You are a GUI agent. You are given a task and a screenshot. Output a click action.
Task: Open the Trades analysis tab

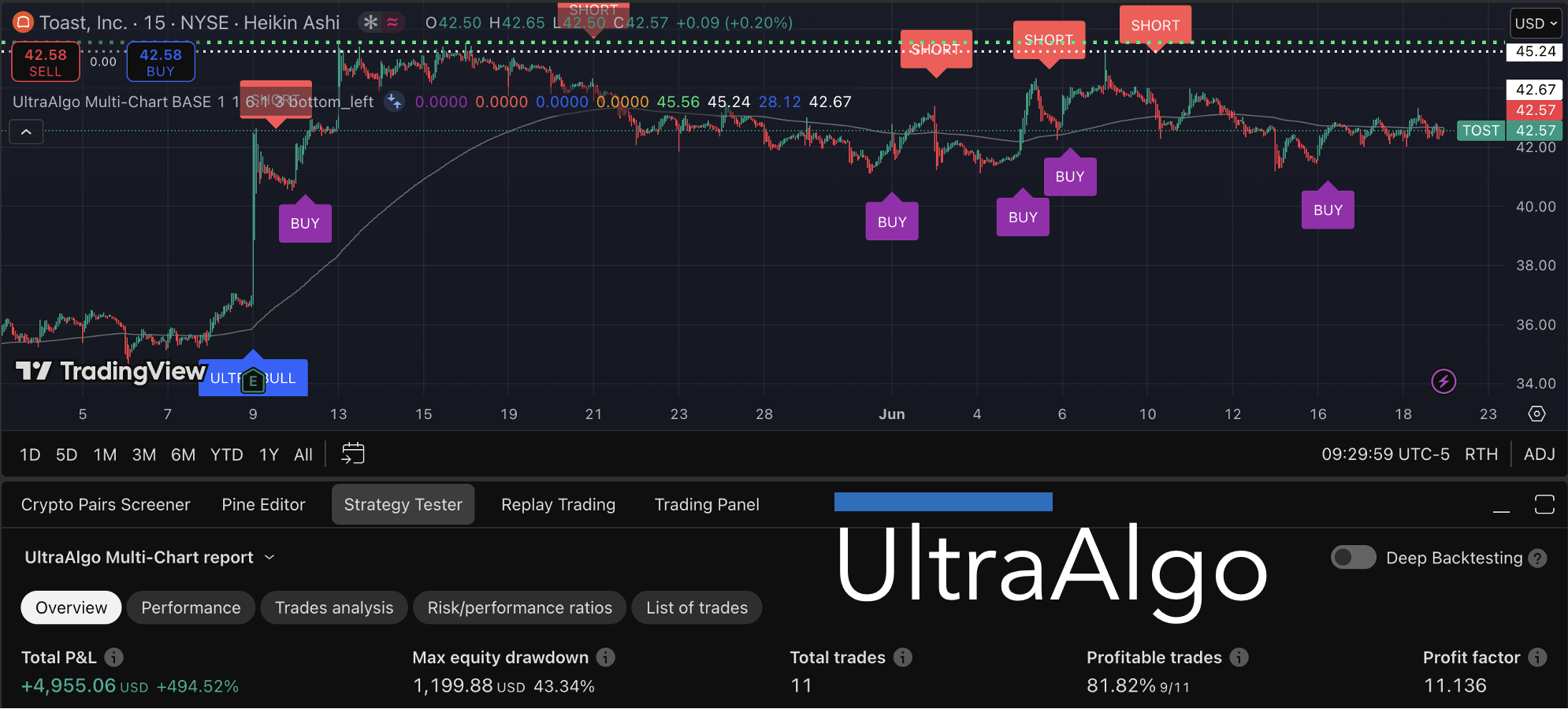pos(334,608)
